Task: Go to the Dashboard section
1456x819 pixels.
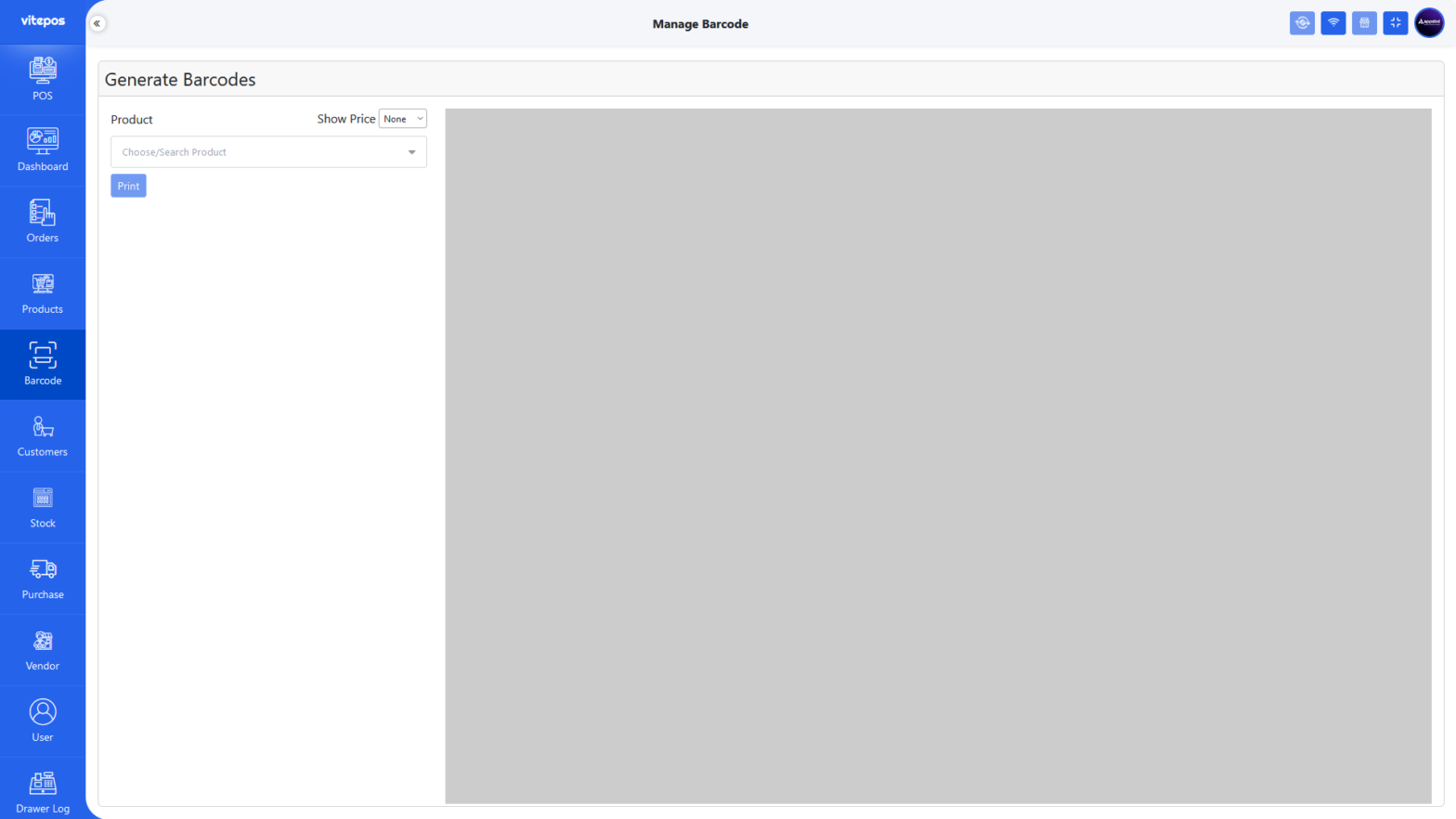Action: pyautogui.click(x=43, y=150)
